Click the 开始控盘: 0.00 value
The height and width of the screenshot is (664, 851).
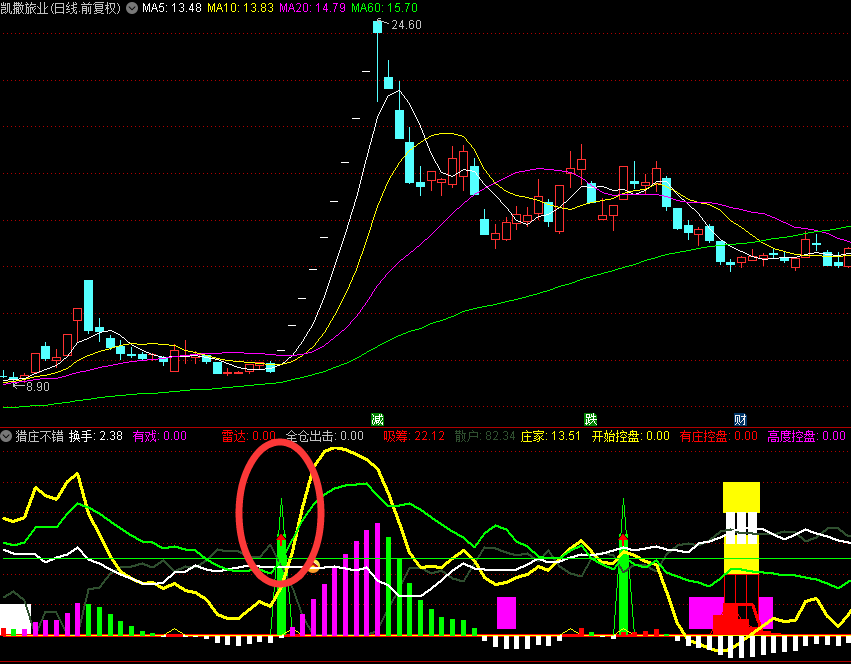point(631,436)
